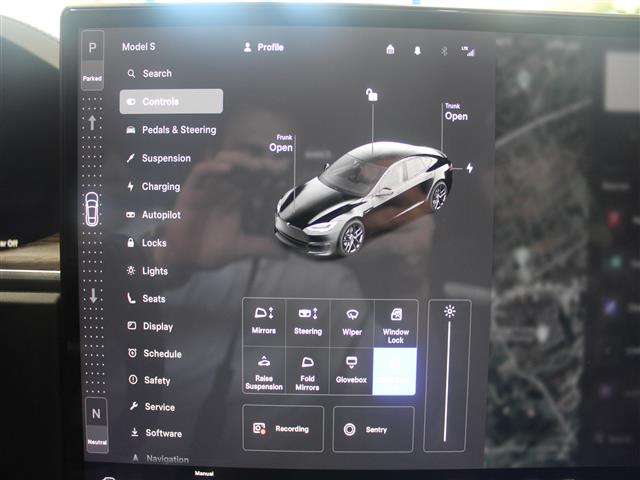Tap Fold Mirrors

pyautogui.click(x=307, y=371)
